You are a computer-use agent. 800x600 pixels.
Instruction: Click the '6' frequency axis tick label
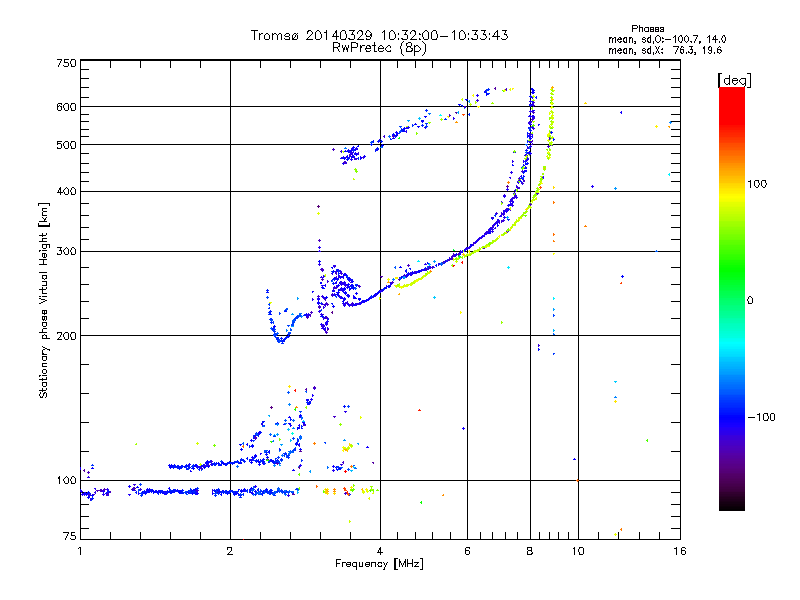pyautogui.click(x=467, y=551)
